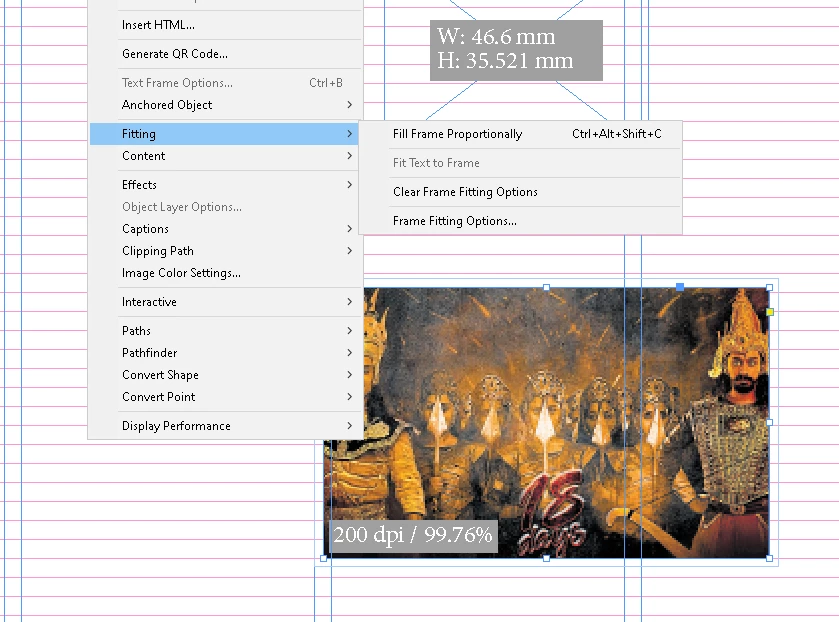Image resolution: width=839 pixels, height=622 pixels.
Task: Select Generate QR Code... menu entry
Action: click(226, 54)
